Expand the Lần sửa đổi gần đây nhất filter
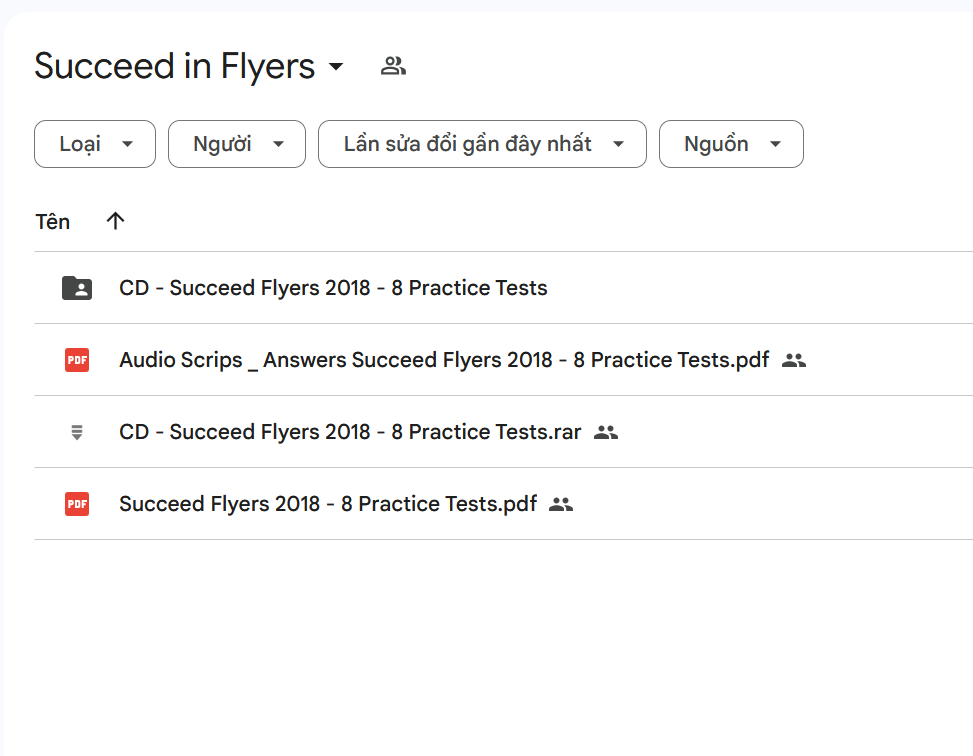 (x=482, y=144)
